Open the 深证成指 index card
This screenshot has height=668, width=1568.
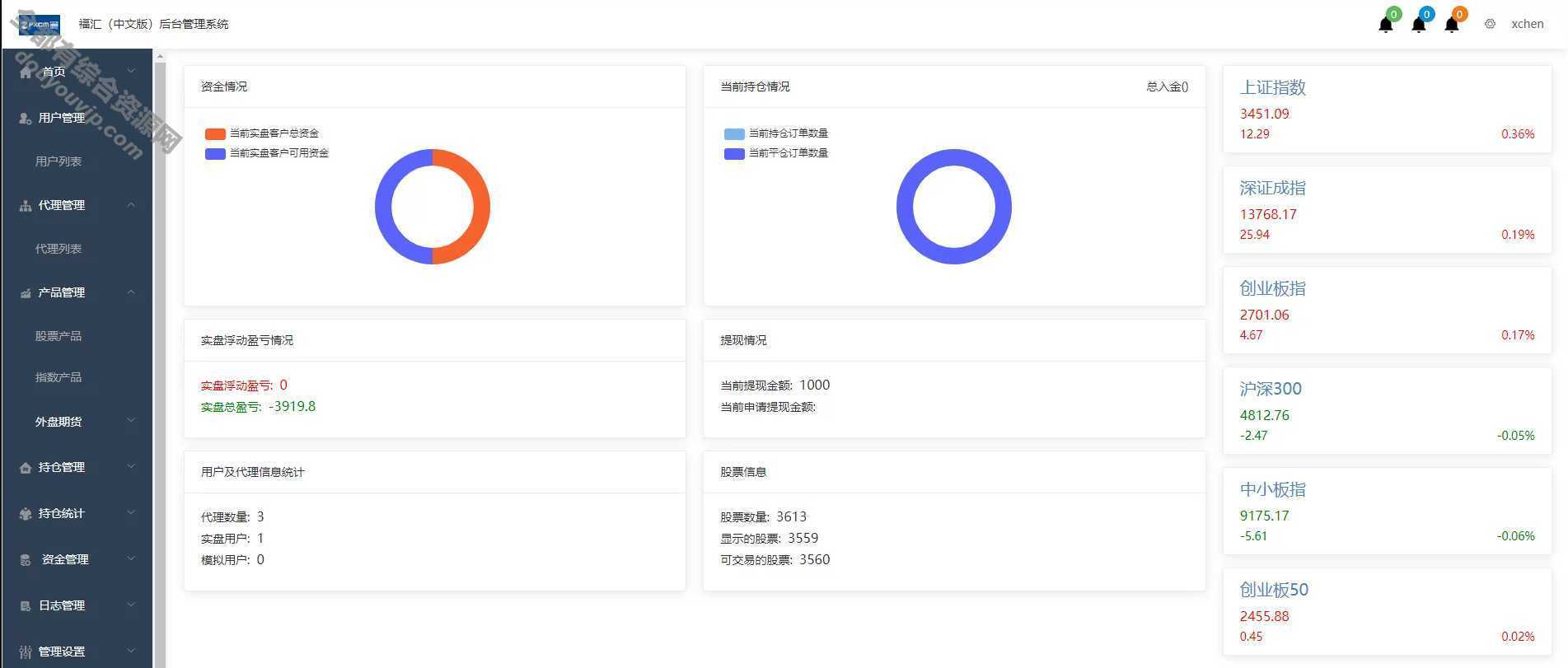(1387, 209)
